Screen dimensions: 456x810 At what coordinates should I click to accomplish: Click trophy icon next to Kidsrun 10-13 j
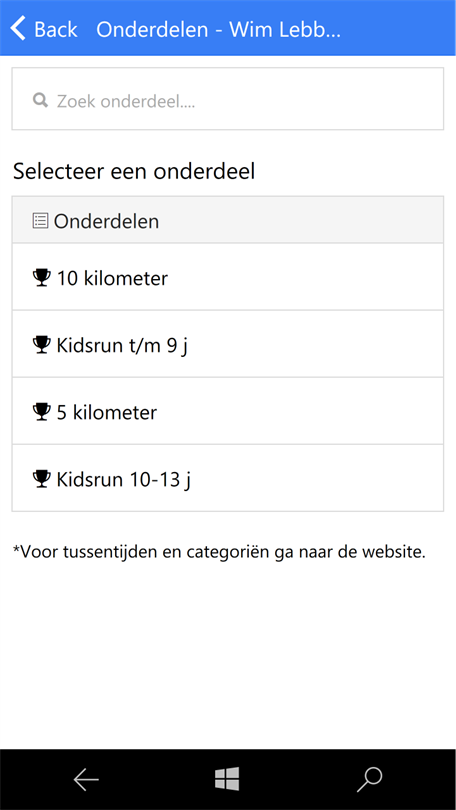click(x=41, y=479)
